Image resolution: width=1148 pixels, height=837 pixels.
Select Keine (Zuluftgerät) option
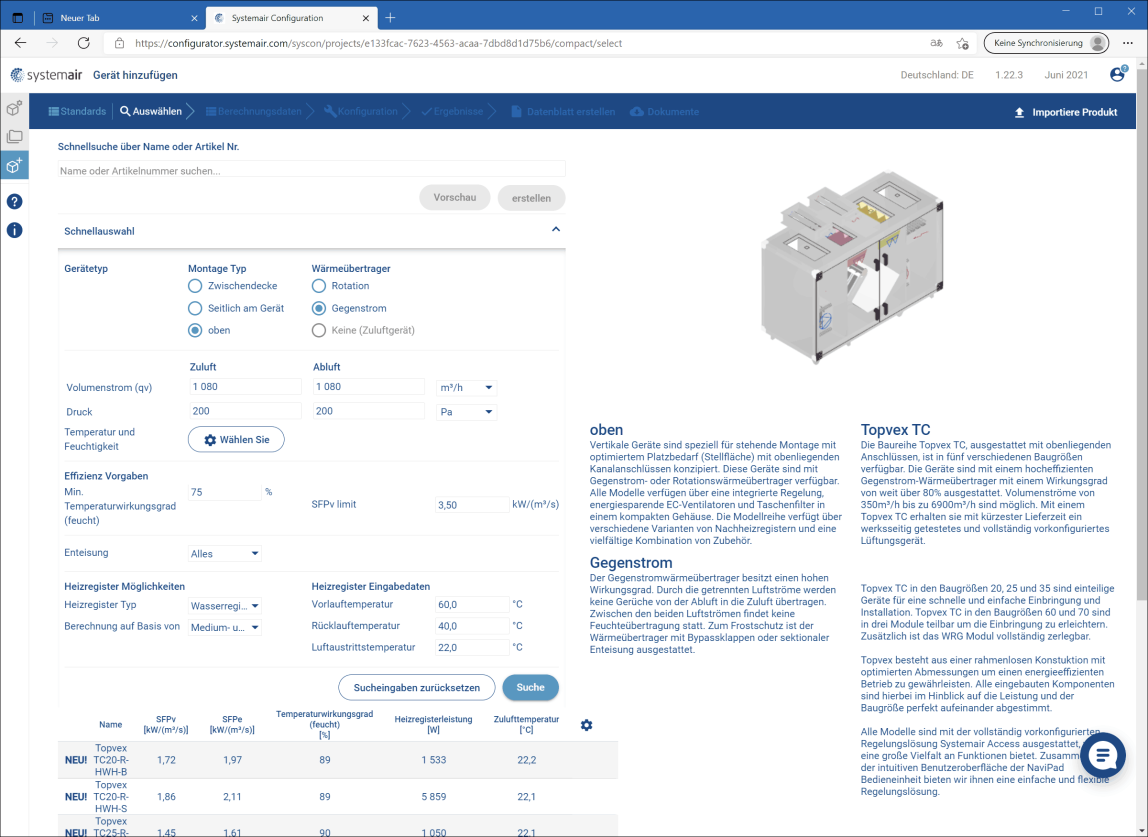click(318, 330)
